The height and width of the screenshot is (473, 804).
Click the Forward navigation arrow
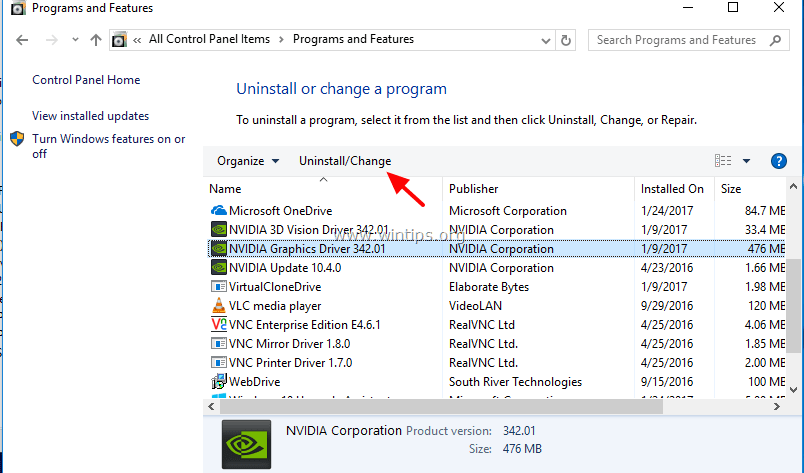52,40
